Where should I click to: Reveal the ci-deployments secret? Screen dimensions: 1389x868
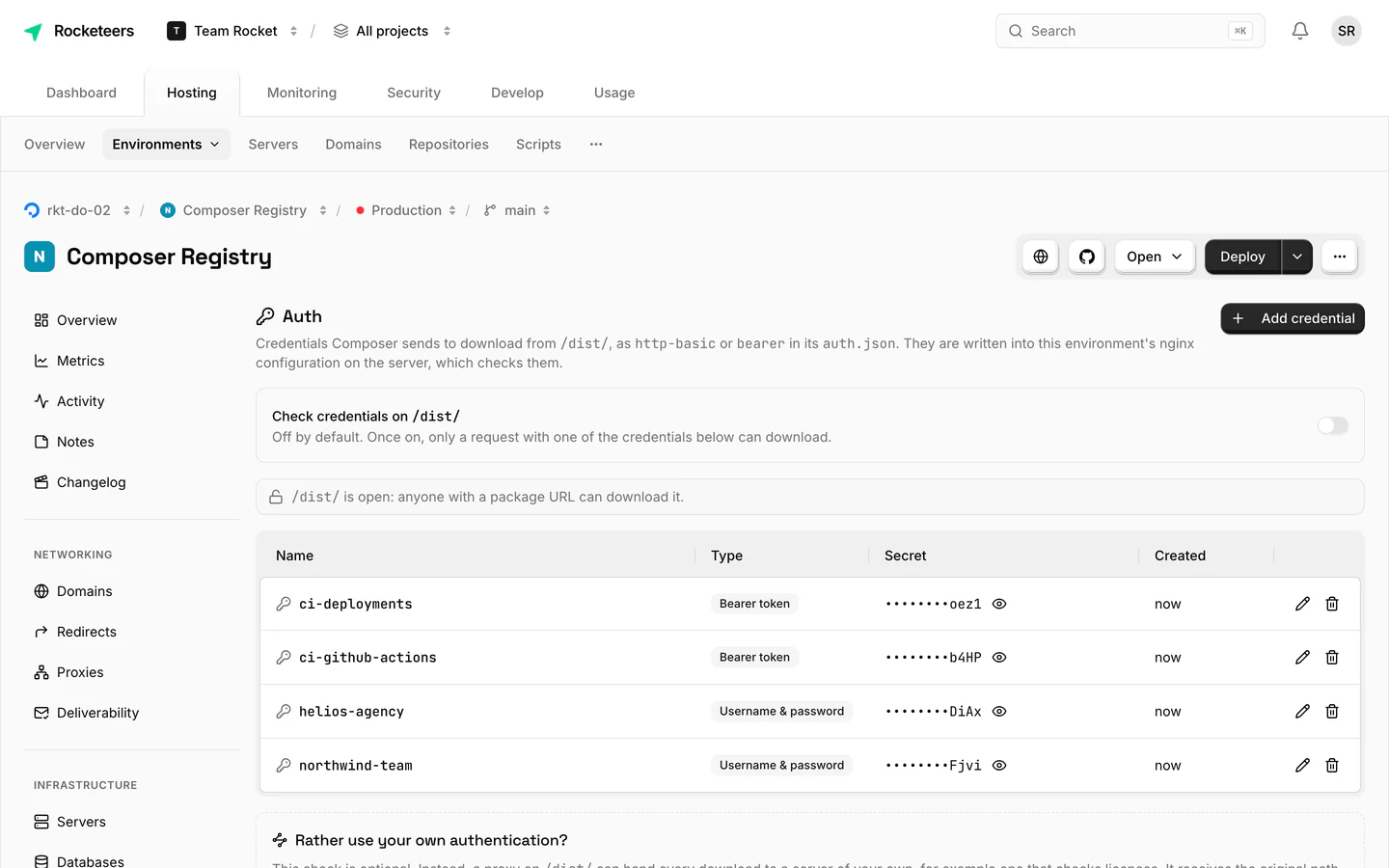pyautogui.click(x=999, y=604)
